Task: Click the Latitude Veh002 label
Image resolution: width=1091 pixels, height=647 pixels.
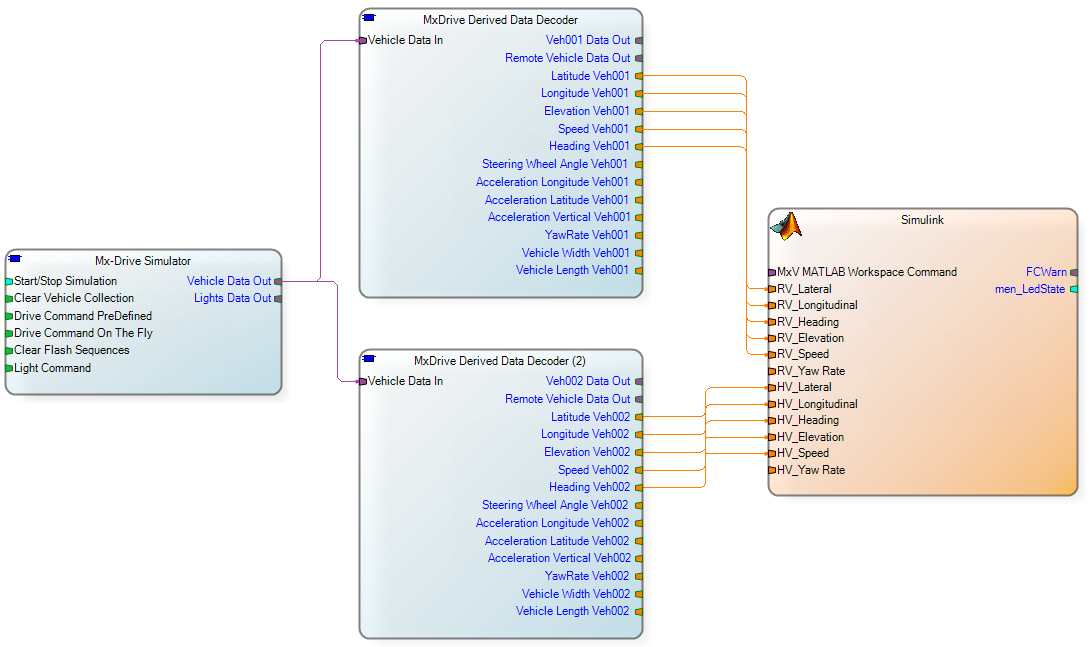Action: (x=590, y=417)
